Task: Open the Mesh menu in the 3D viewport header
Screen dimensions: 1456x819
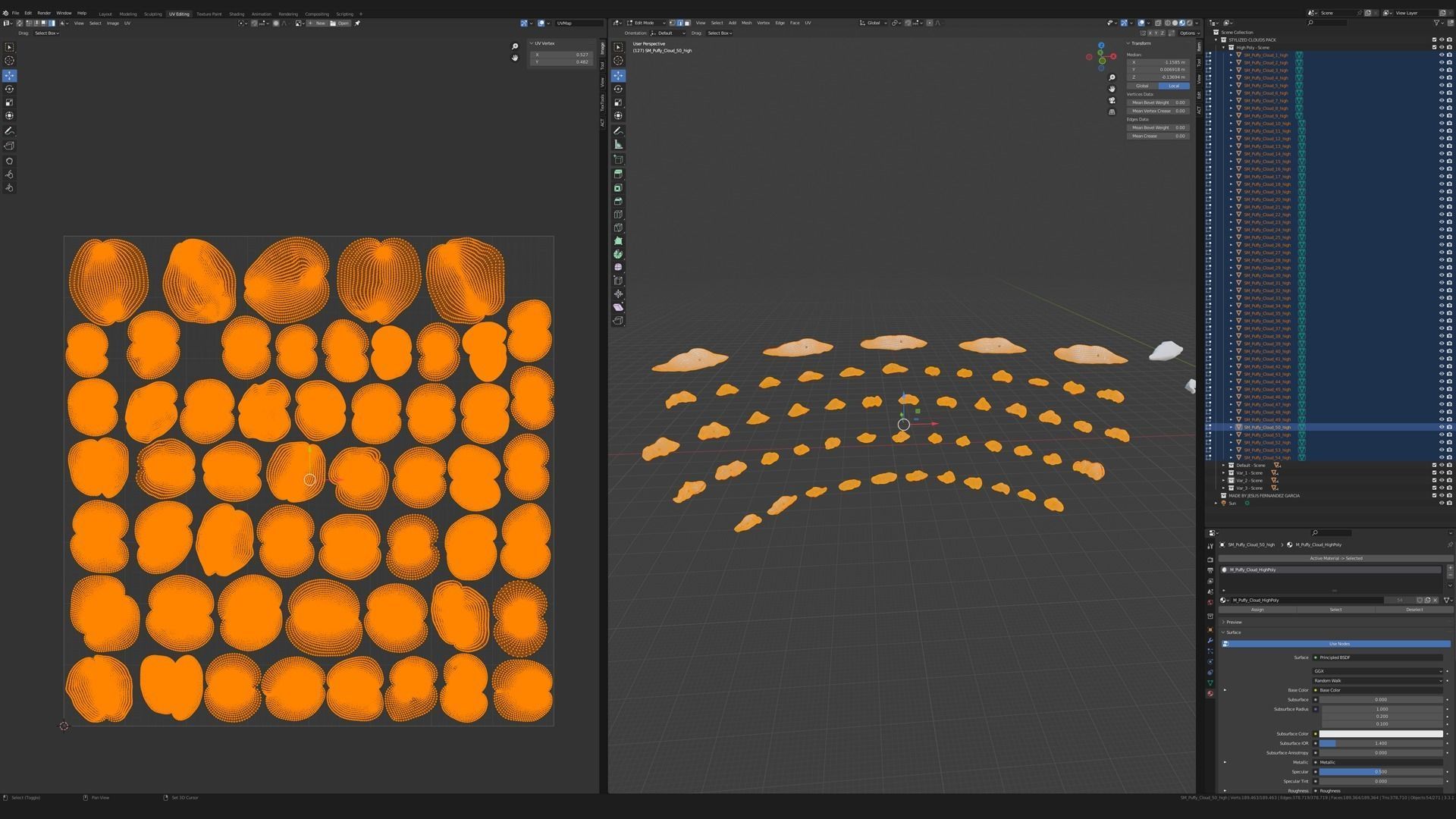Action: click(746, 23)
